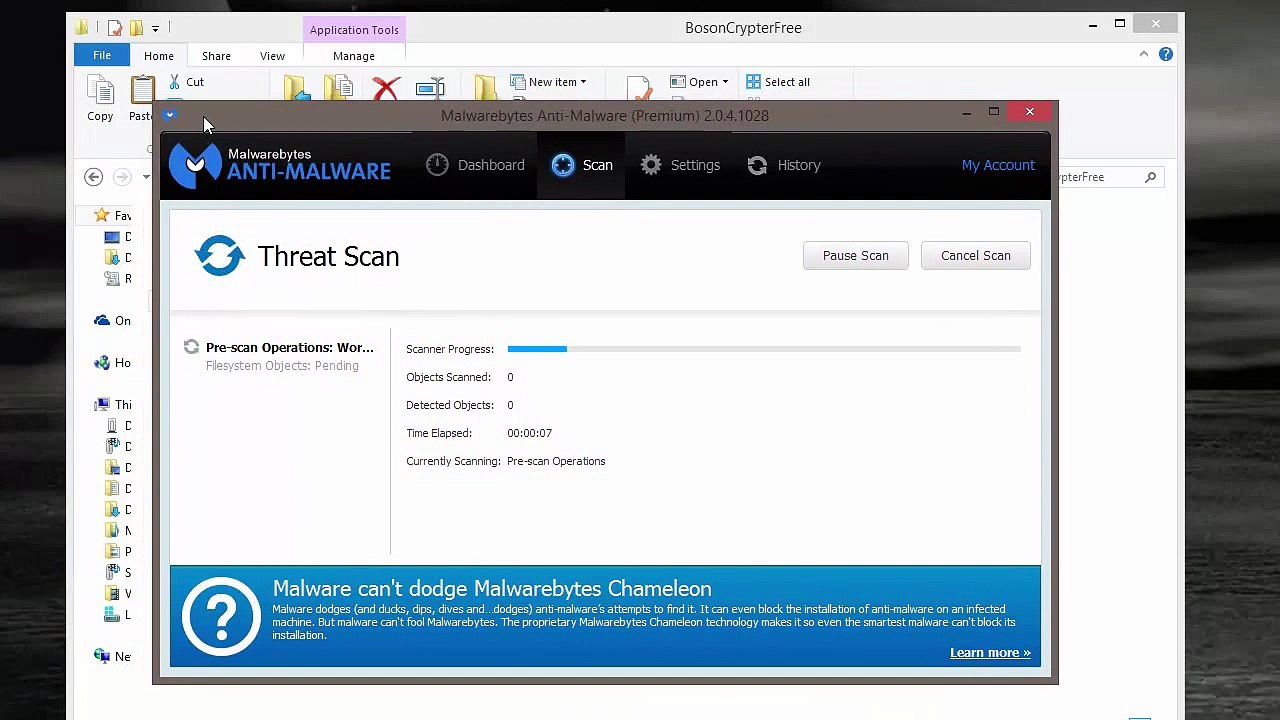The width and height of the screenshot is (1280, 720).
Task: Select OneDrive in navigation pane
Action: pos(113,321)
